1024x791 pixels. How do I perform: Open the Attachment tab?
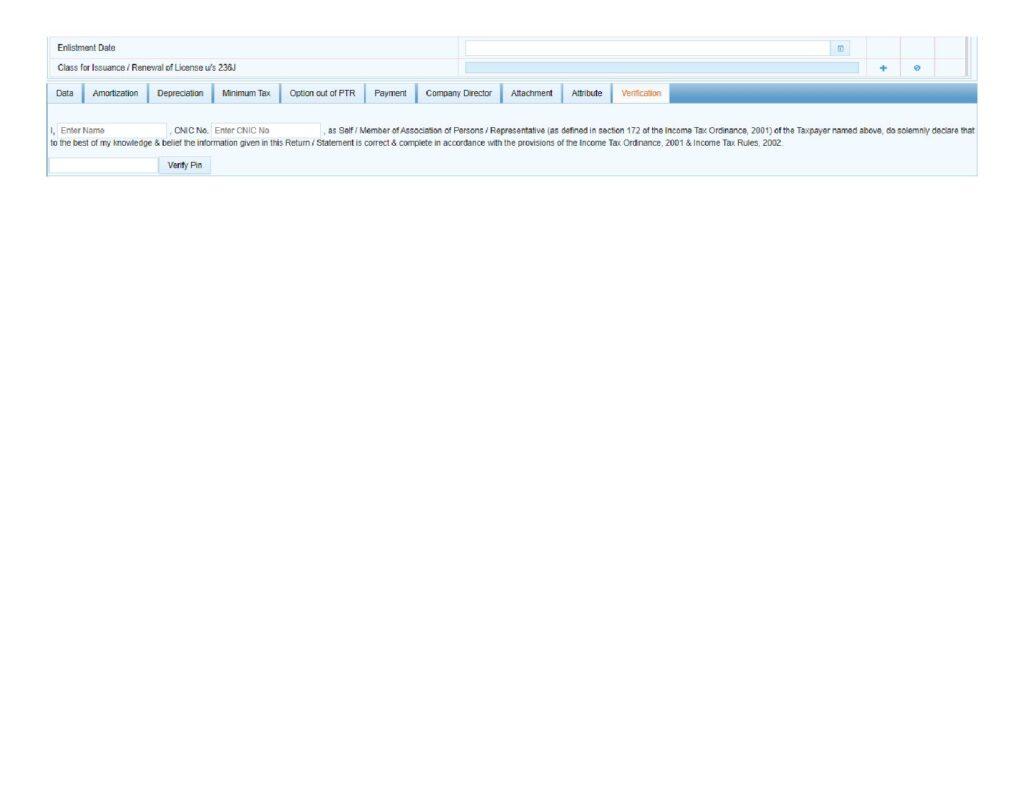pos(531,93)
